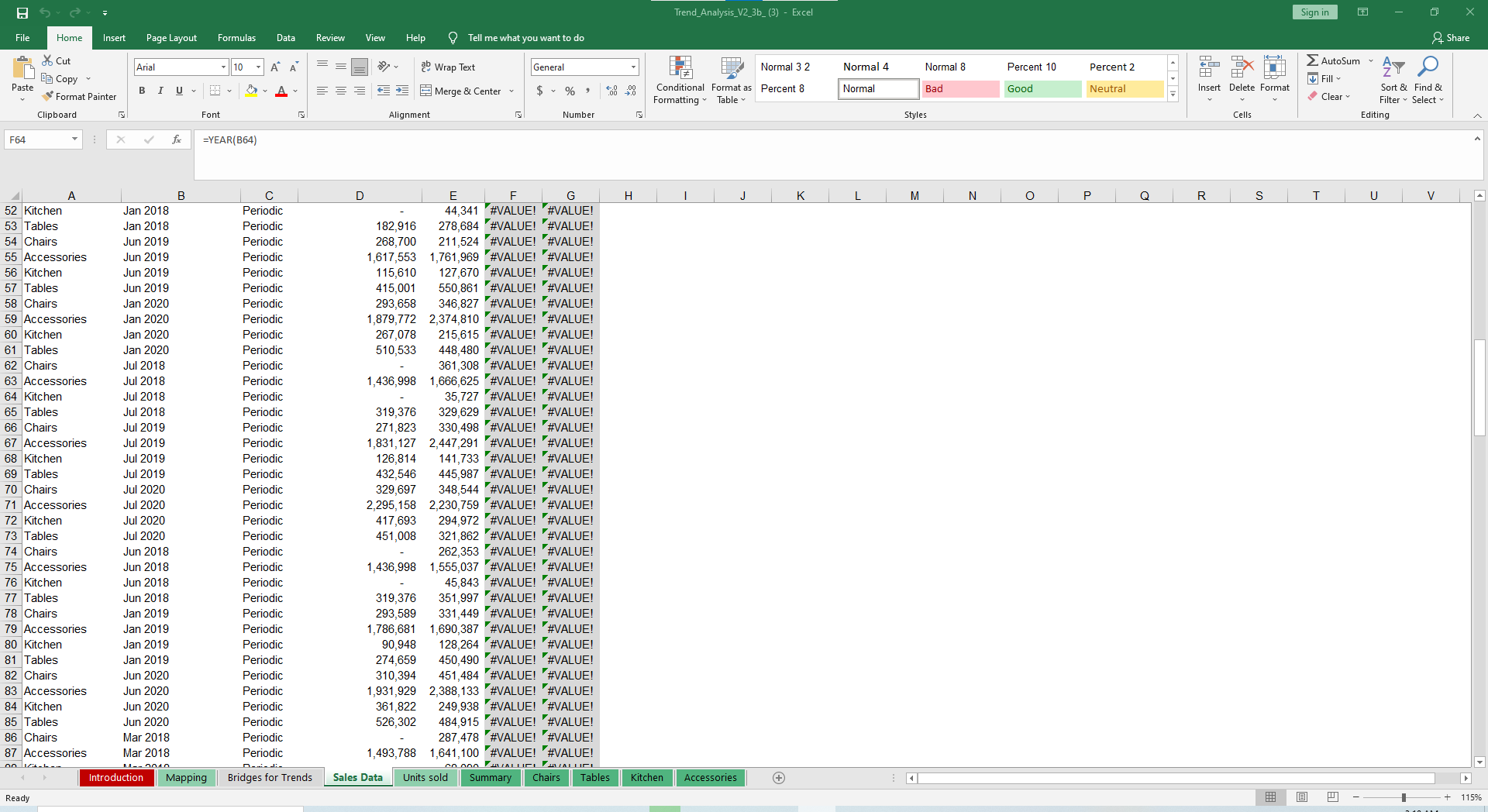
Task: Click in the formula bar input
Action: point(833,154)
